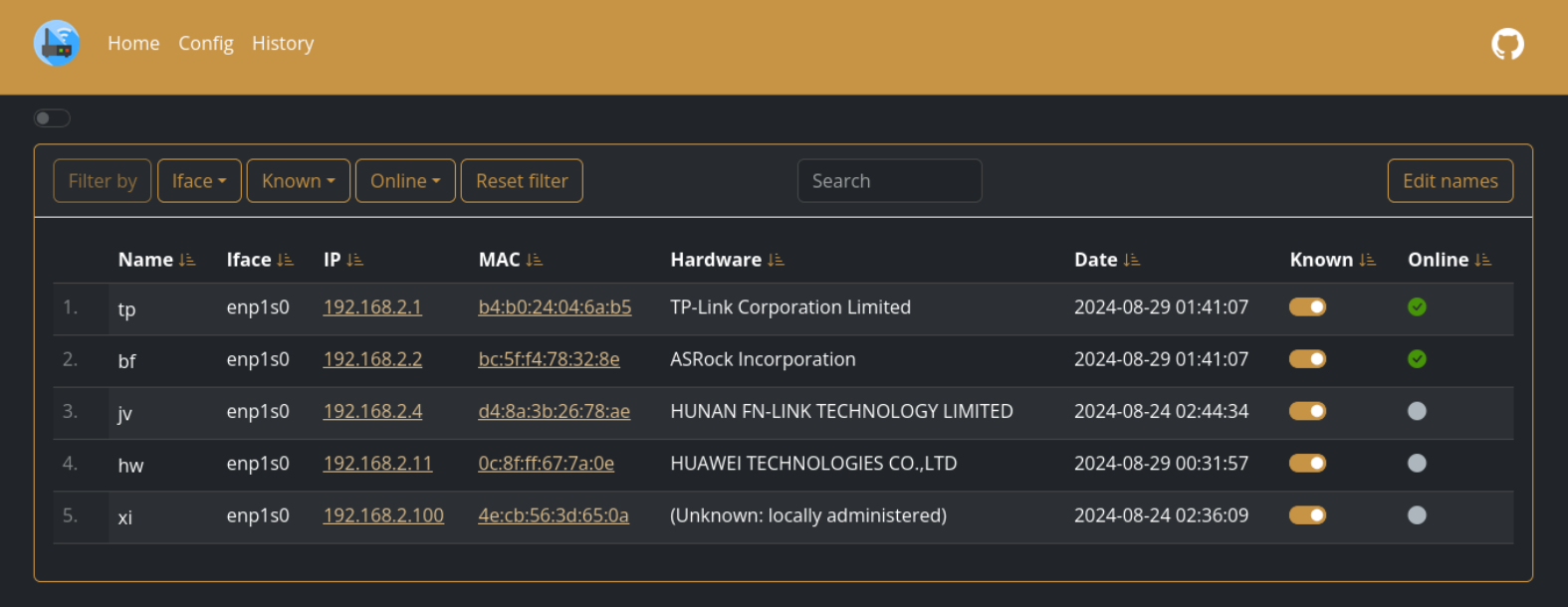Toggle the theme switch below the navbar
1568x607 pixels.
click(52, 118)
